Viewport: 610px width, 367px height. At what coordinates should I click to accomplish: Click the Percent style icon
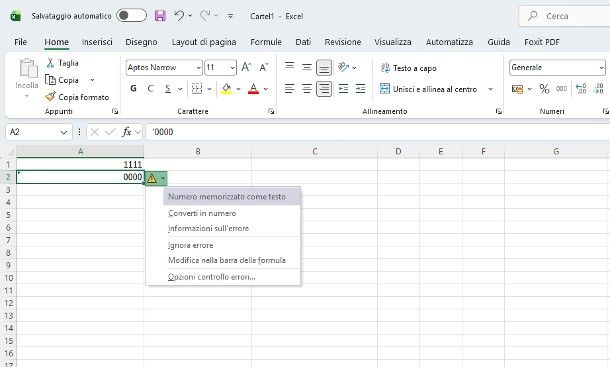(544, 89)
